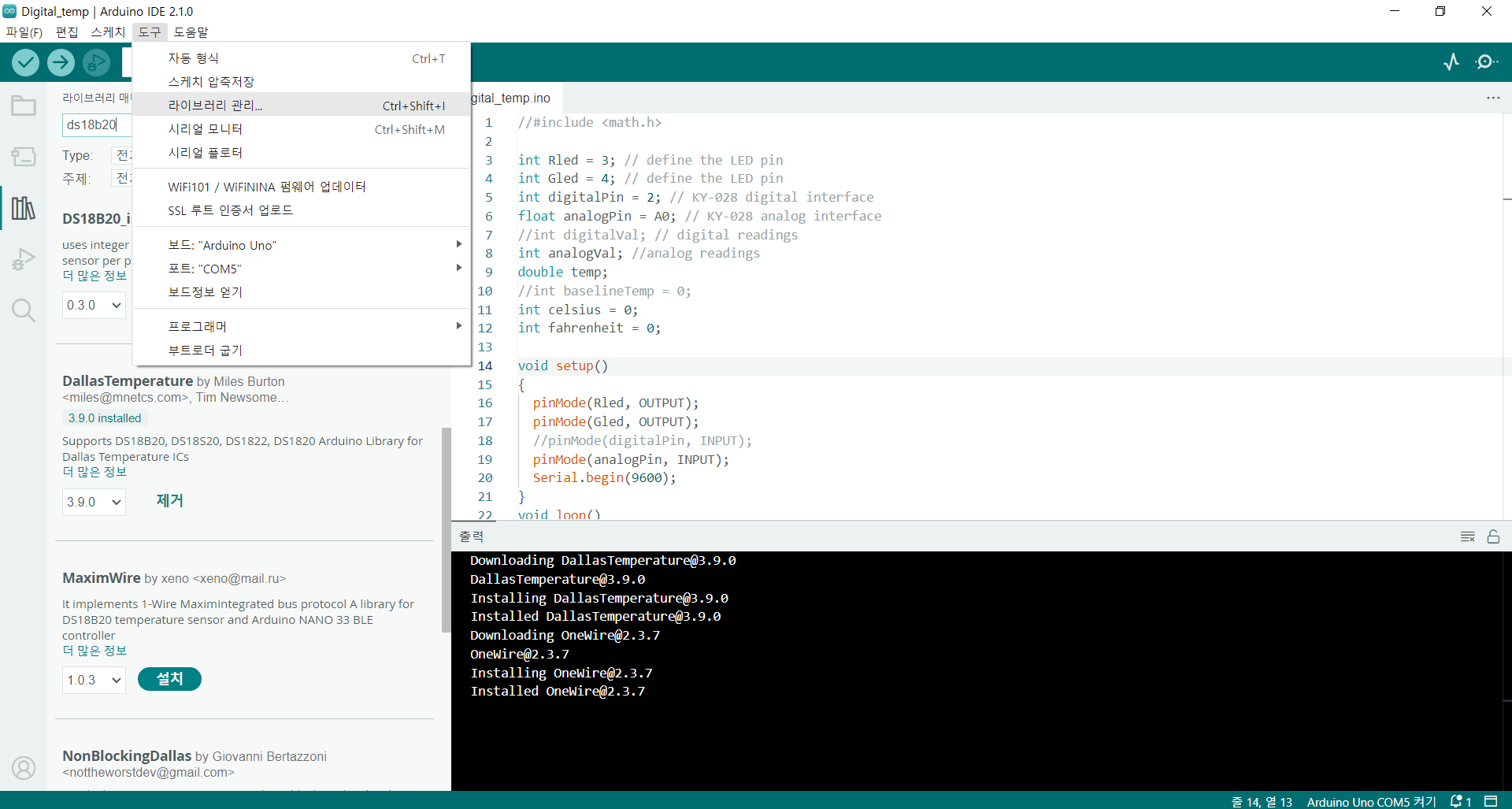The height and width of the screenshot is (809, 1512).
Task: Click the user account icon
Action: (x=24, y=767)
